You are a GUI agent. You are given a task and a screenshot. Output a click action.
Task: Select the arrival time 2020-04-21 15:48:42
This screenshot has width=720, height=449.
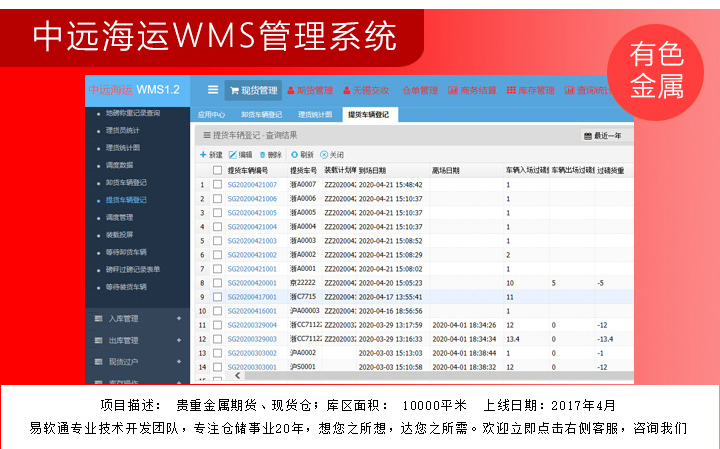pyautogui.click(x=390, y=185)
